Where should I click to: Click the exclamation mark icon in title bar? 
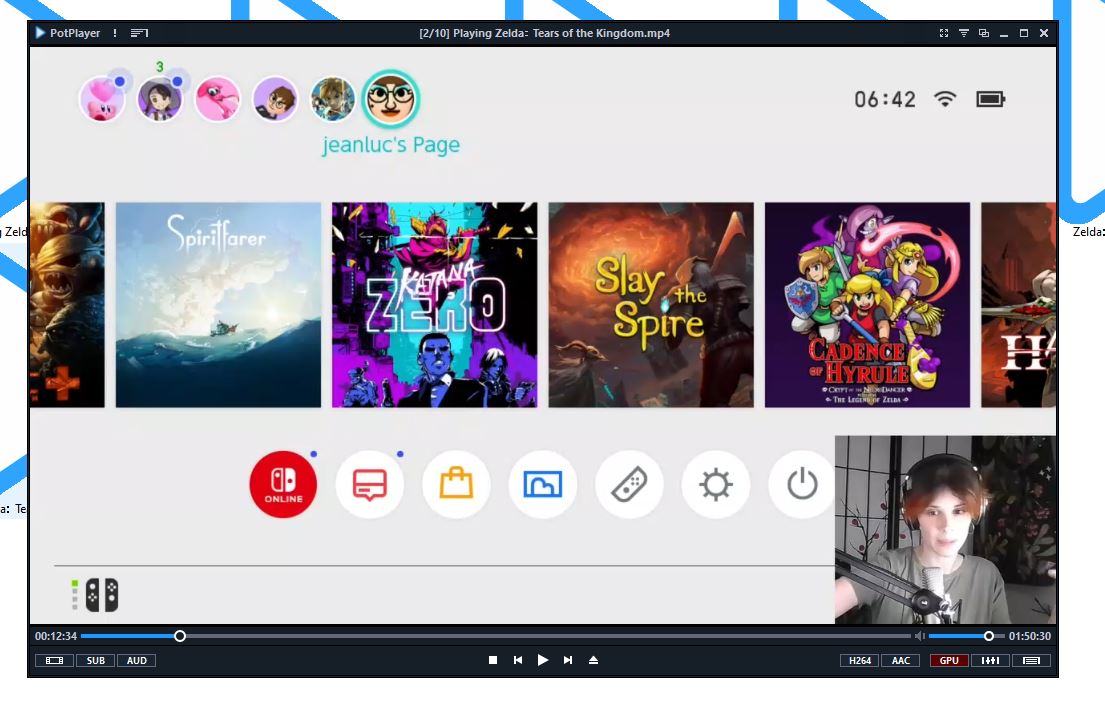click(x=115, y=33)
